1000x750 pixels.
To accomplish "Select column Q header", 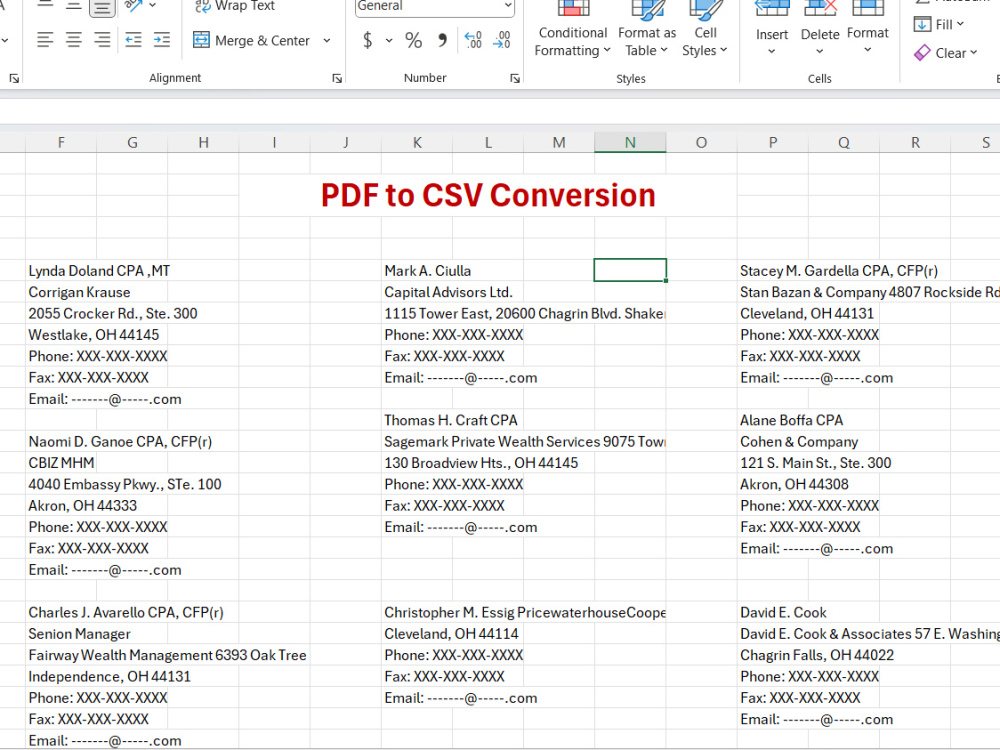I will (x=844, y=142).
